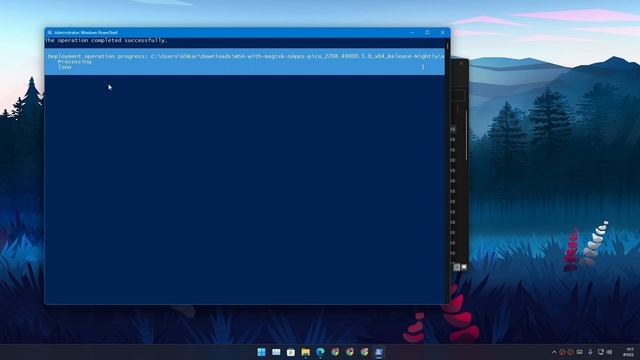Click the PowerShell icon in the title bar

[50, 33]
